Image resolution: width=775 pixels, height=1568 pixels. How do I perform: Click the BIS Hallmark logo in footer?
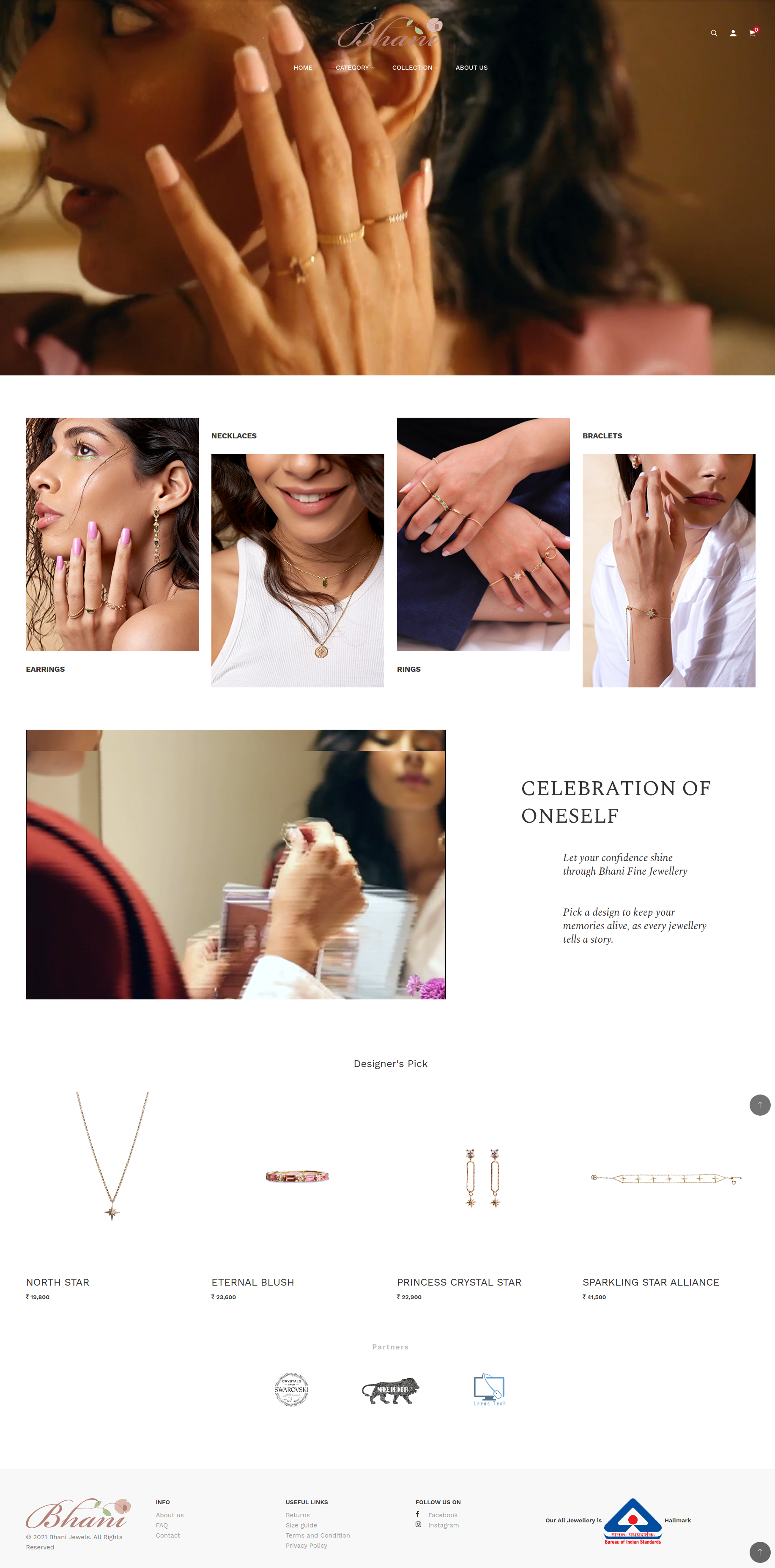pyautogui.click(x=633, y=1521)
